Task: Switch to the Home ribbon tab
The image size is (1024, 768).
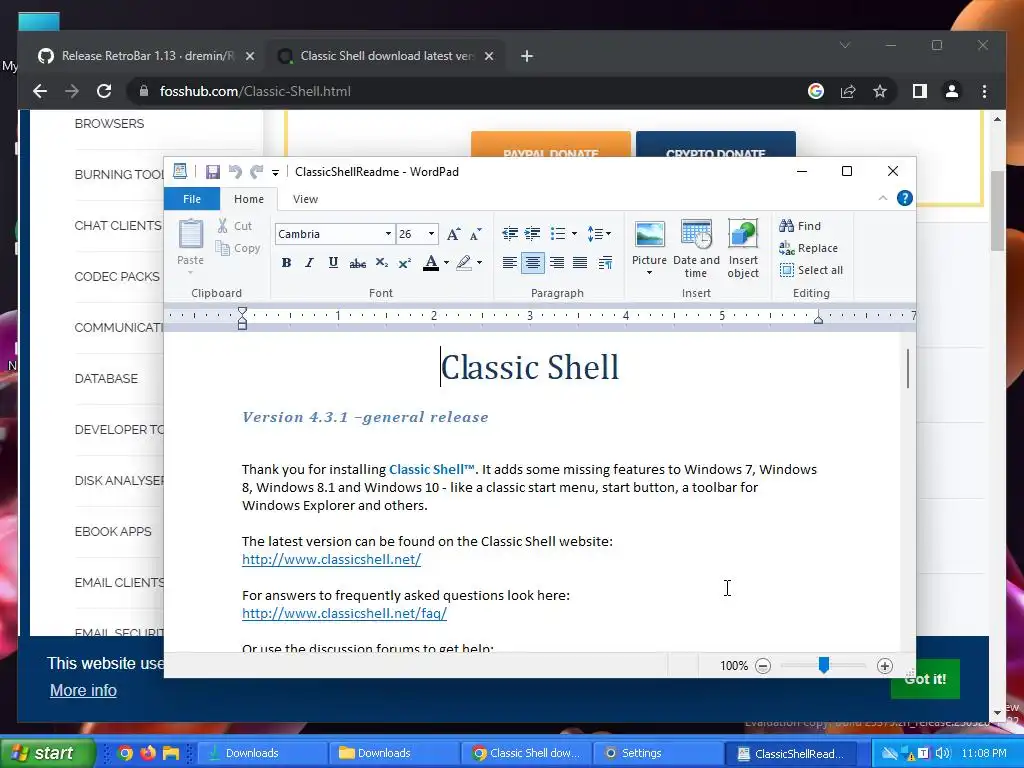Action: coord(249,199)
